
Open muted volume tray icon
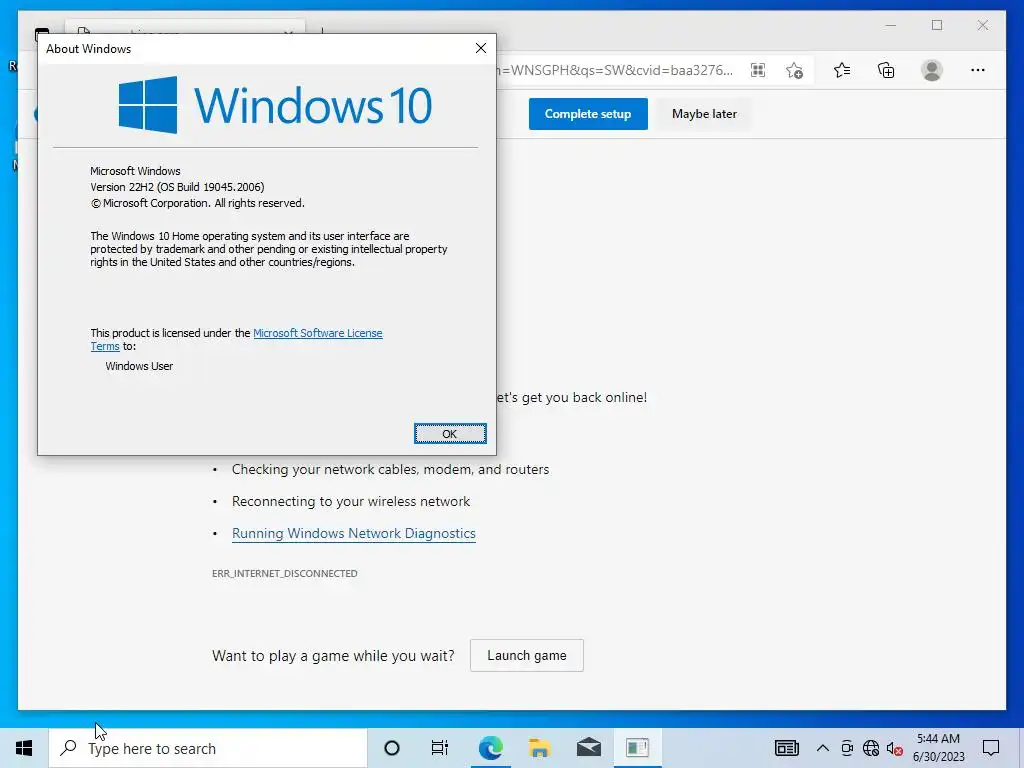click(x=895, y=748)
